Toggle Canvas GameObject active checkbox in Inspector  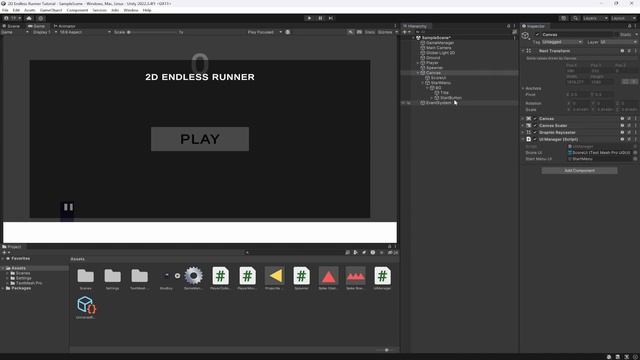pyautogui.click(x=537, y=34)
